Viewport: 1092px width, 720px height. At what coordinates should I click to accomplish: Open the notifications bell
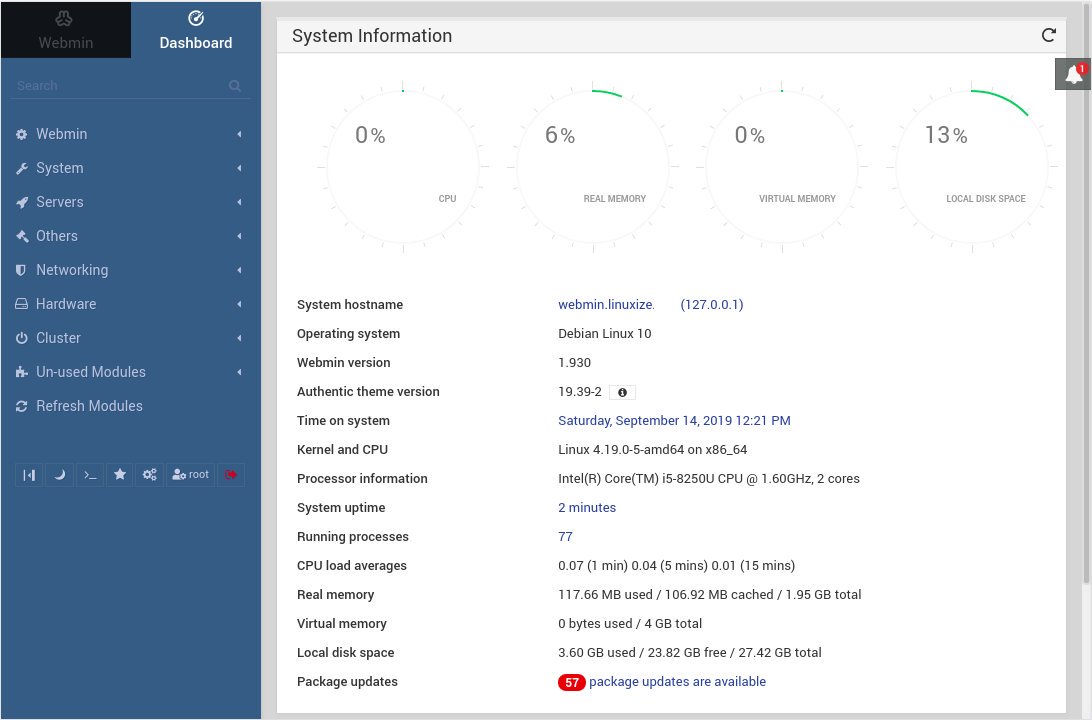(x=1071, y=73)
